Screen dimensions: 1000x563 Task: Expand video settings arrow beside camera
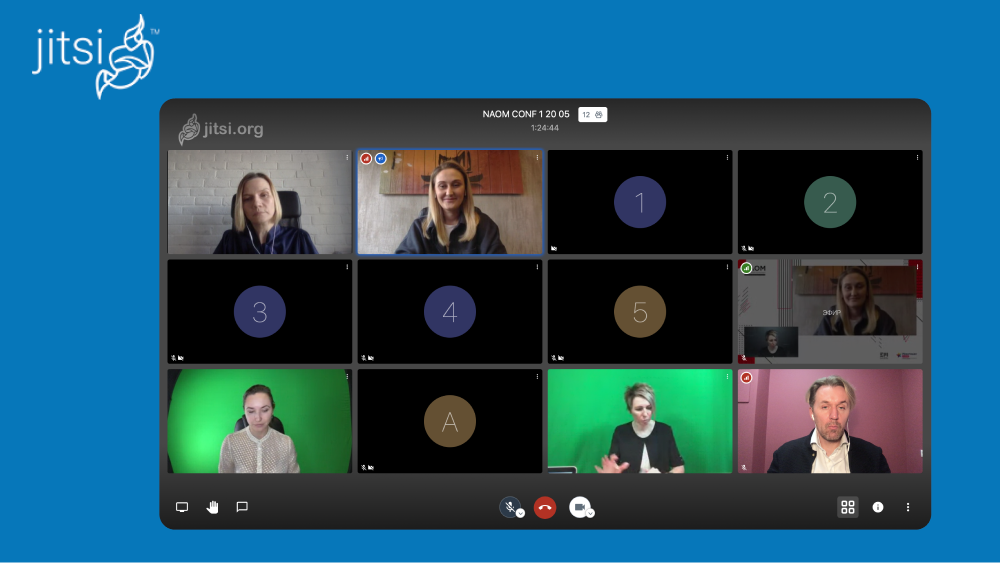(x=591, y=513)
